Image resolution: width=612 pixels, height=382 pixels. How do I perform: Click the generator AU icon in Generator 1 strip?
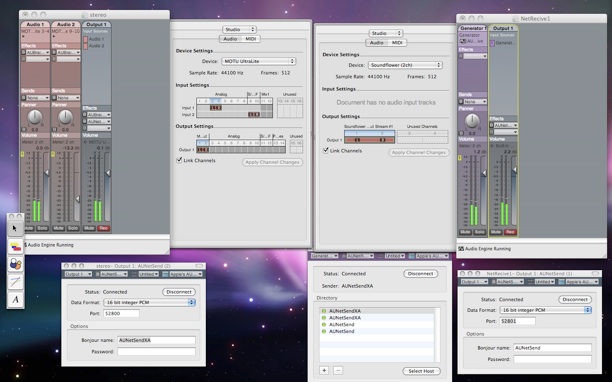(x=463, y=41)
